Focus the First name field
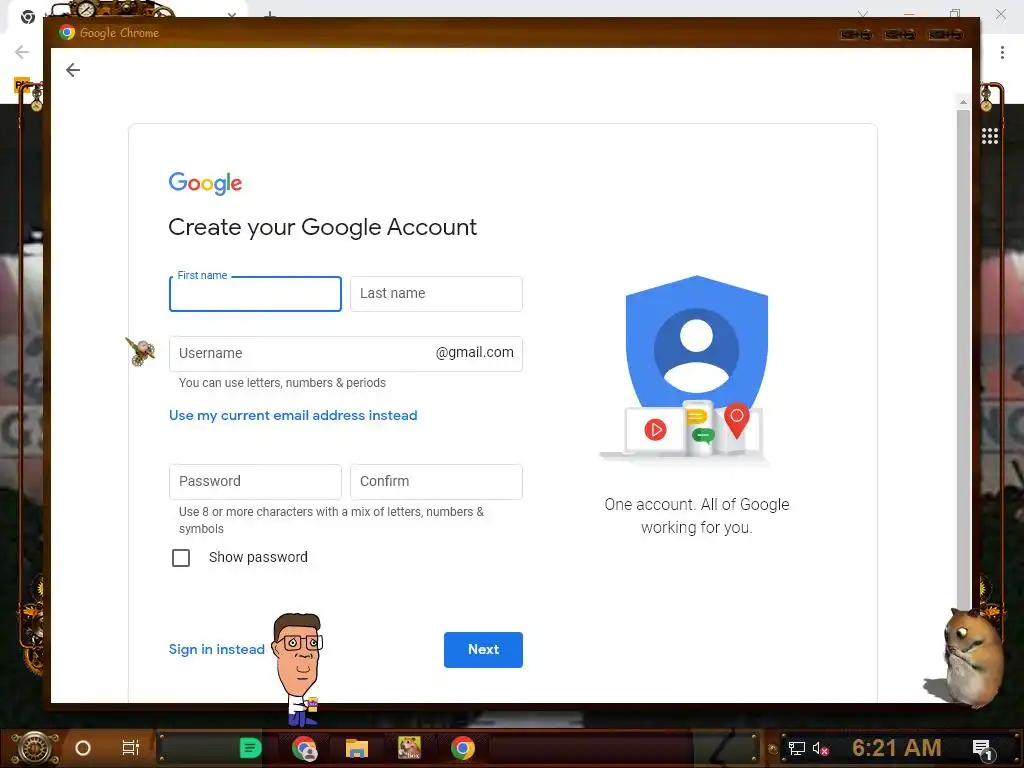 pyautogui.click(x=255, y=294)
